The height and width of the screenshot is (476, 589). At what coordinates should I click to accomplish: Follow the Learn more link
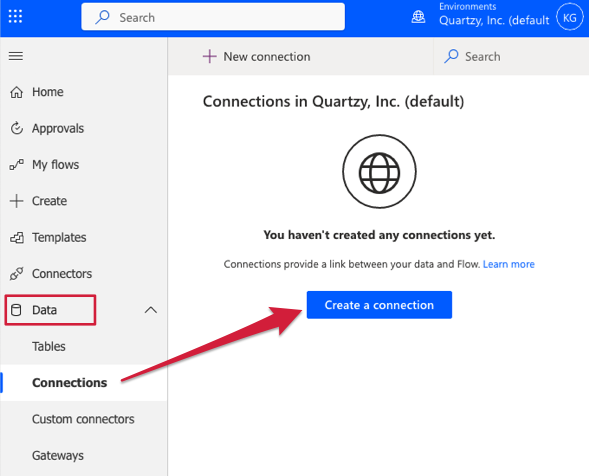(x=509, y=264)
